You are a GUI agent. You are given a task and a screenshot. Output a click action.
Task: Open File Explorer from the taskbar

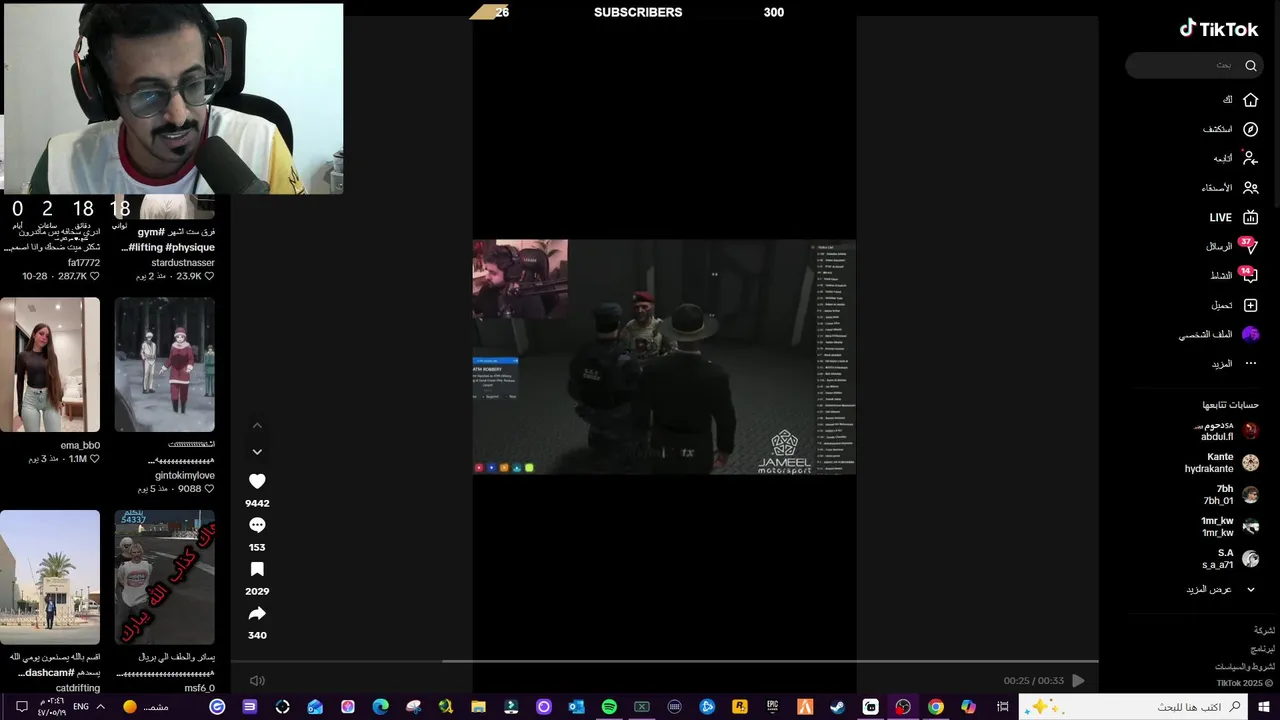tap(478, 707)
